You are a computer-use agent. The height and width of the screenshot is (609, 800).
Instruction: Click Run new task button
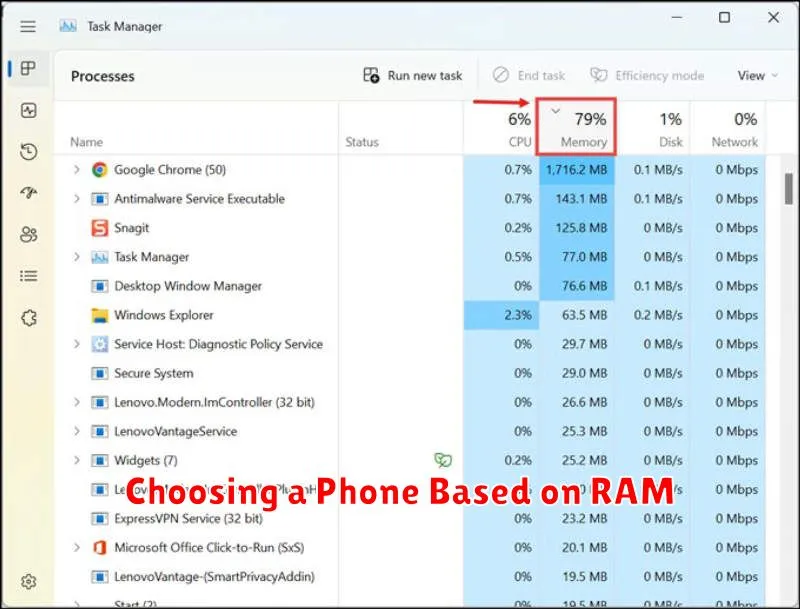pyautogui.click(x=412, y=75)
